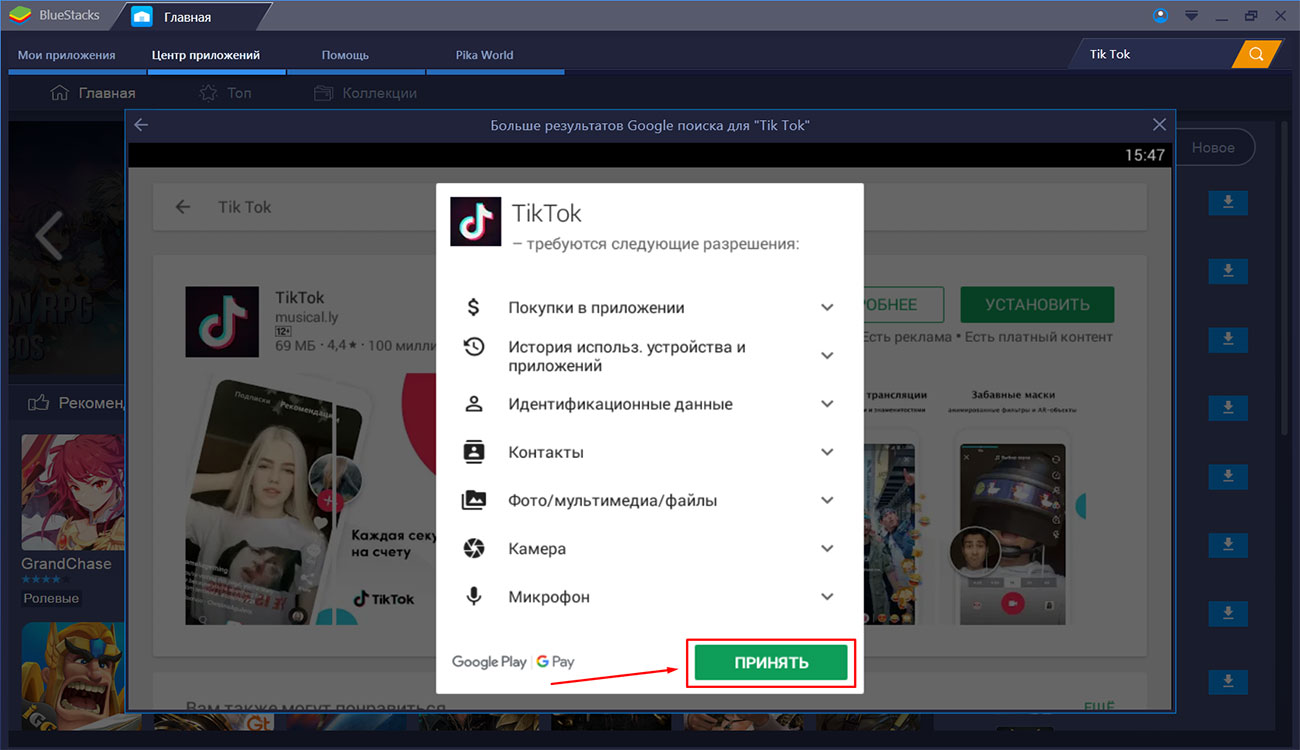Click the TikTok icon in permissions dialog
1300x750 pixels.
pos(475,222)
